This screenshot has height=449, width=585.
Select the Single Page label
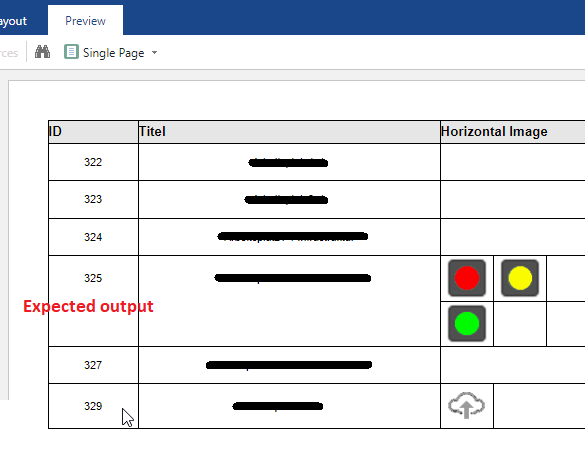coord(113,53)
